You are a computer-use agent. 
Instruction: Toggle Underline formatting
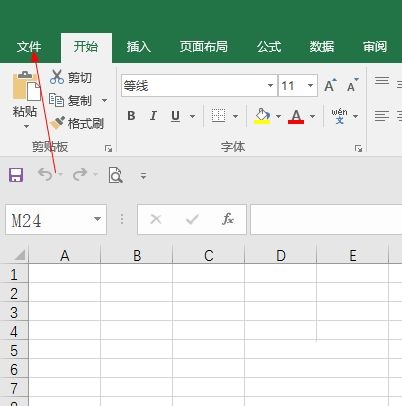point(175,116)
